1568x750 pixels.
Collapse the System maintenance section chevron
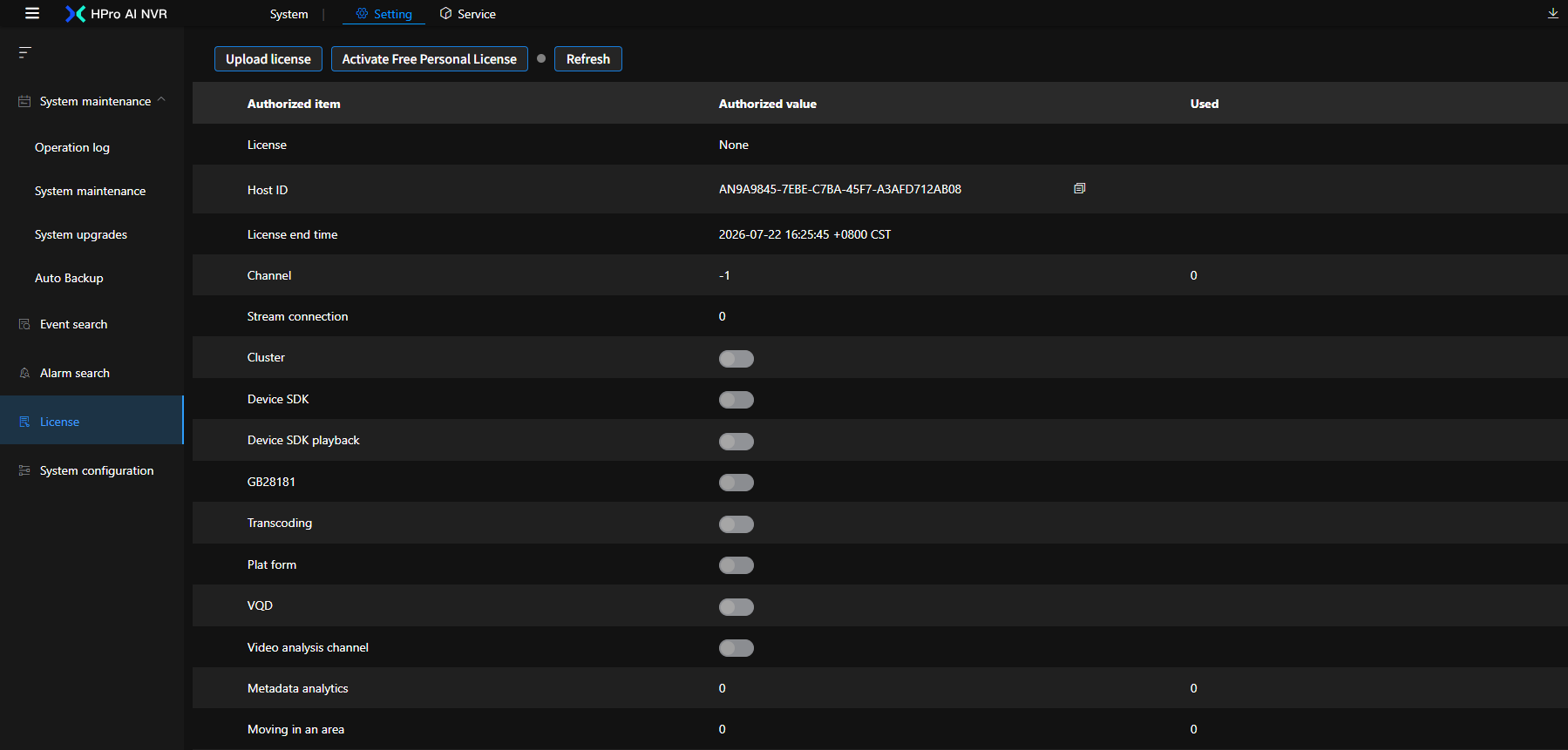161,100
